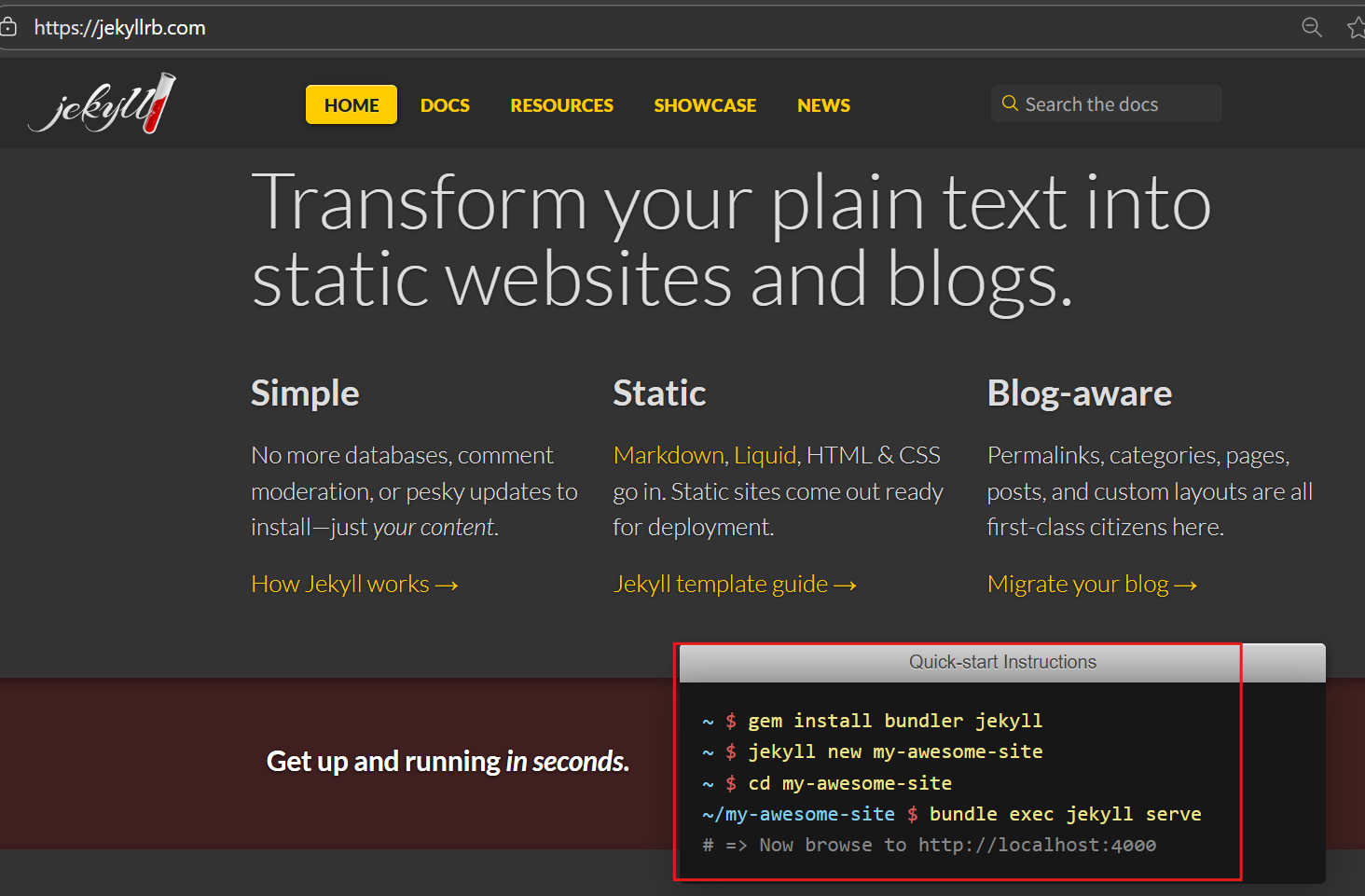Click the bookmark star icon in the address bar
This screenshot has height=896, width=1365.
1357,27
